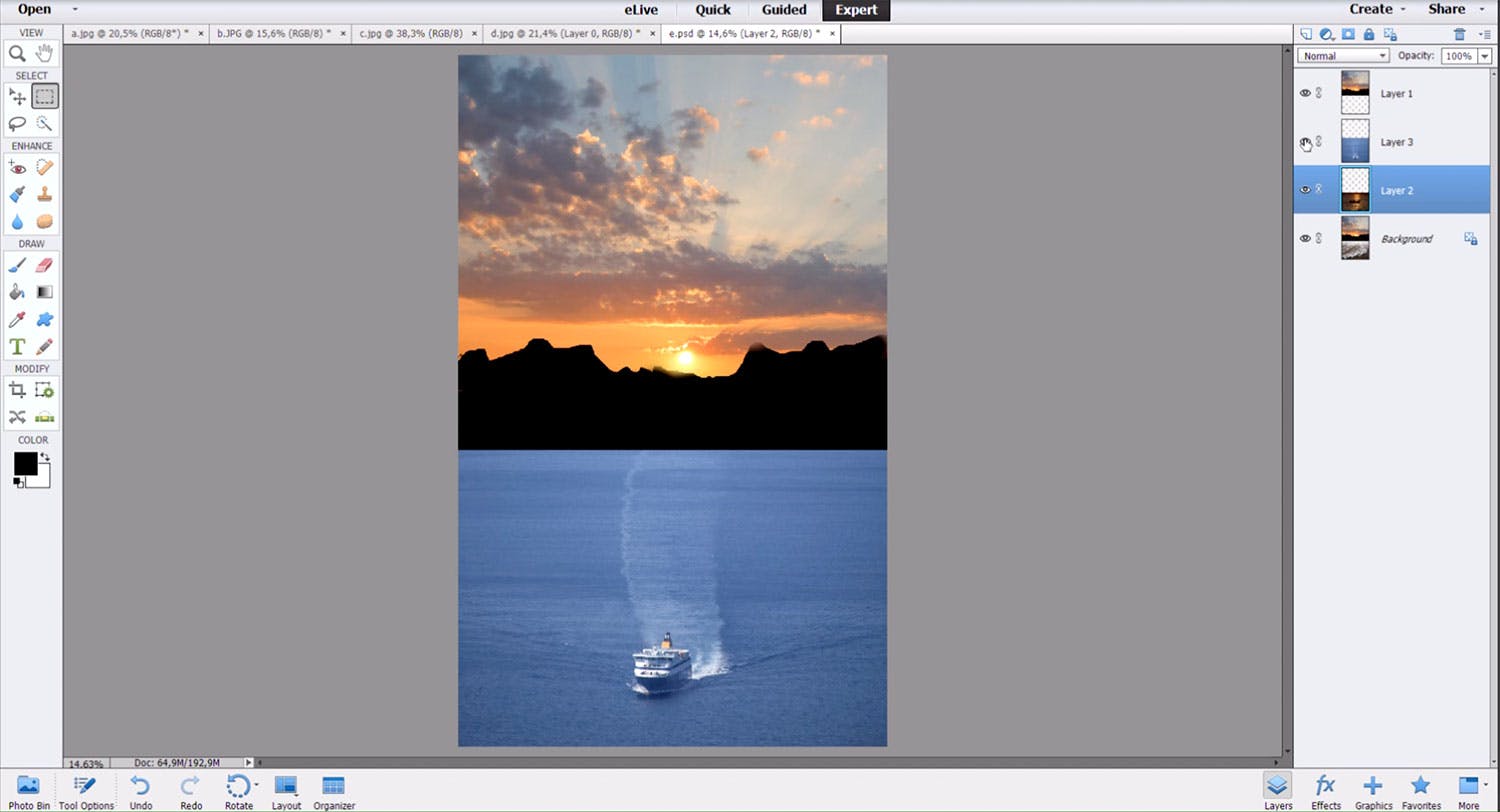
Task: Expand the Opacity dropdown arrow
Action: pos(1484,56)
